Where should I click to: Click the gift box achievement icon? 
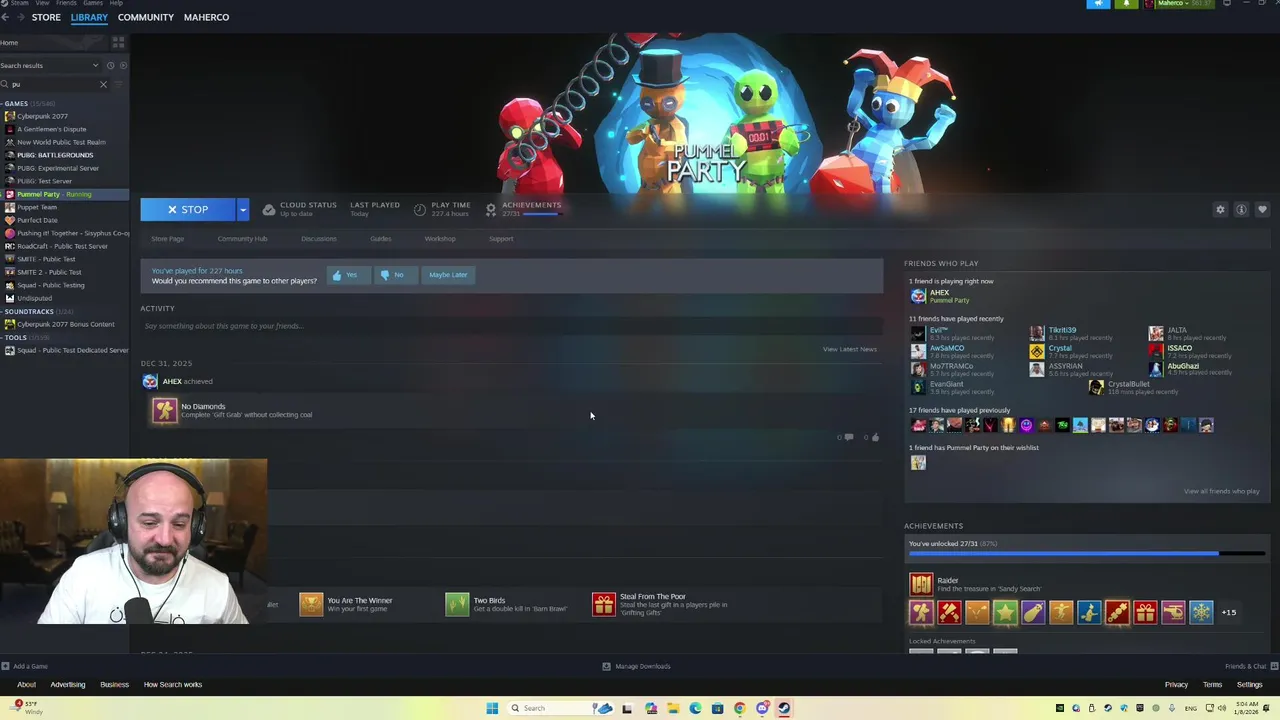tap(1145, 612)
